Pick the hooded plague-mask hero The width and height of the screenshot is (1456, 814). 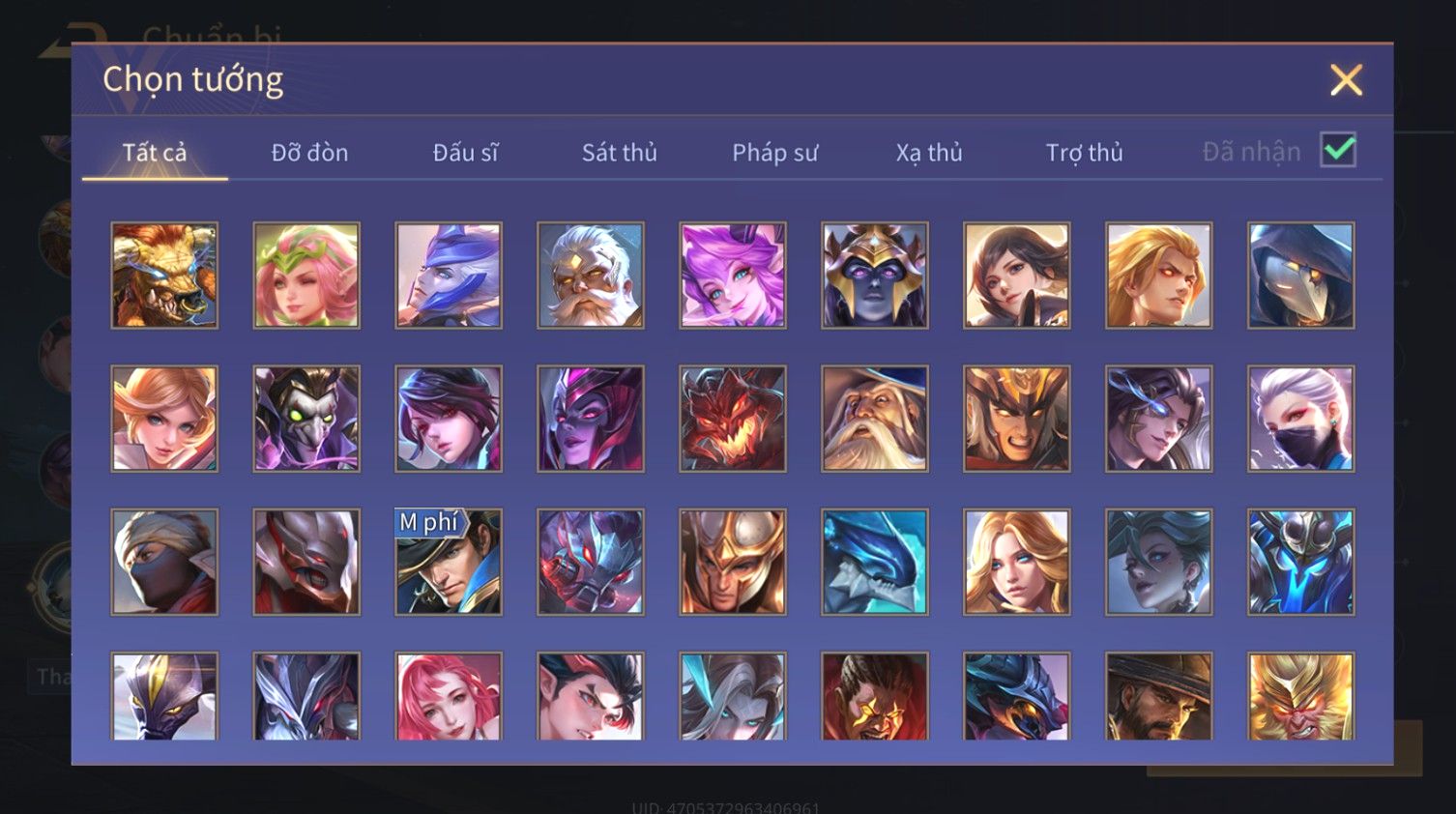(x=1301, y=276)
